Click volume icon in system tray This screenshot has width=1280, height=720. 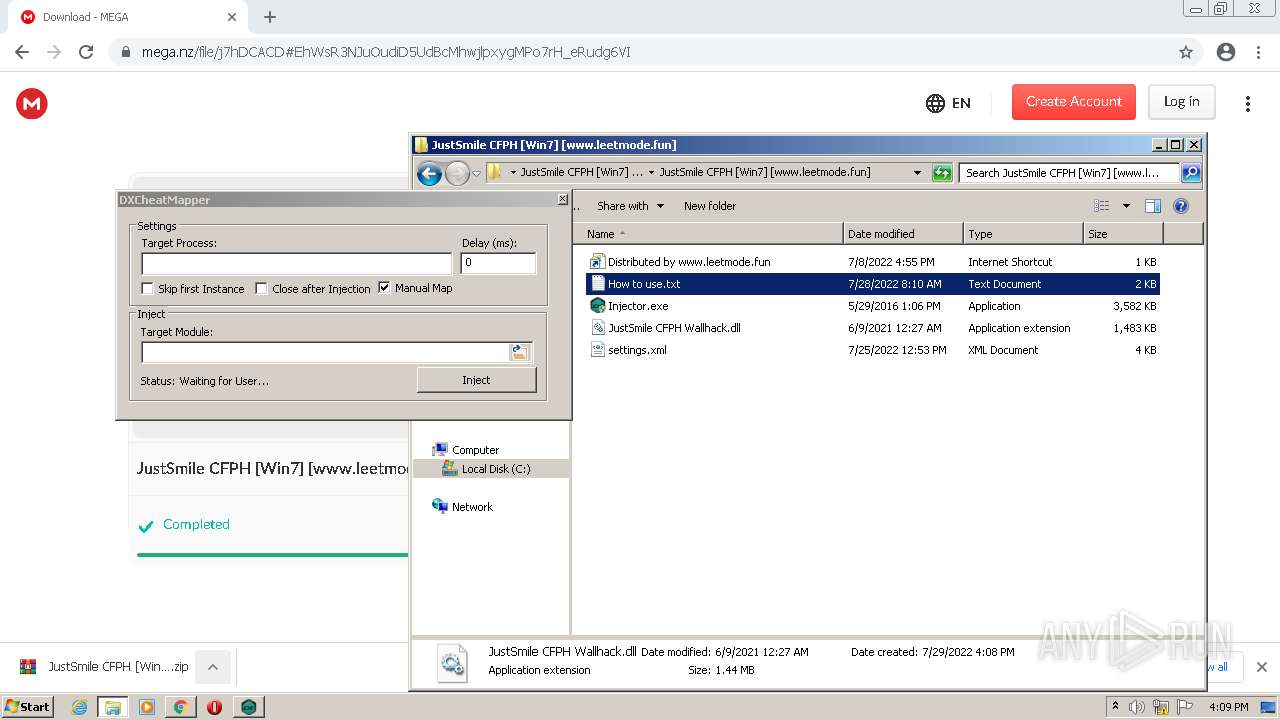tap(1137, 707)
